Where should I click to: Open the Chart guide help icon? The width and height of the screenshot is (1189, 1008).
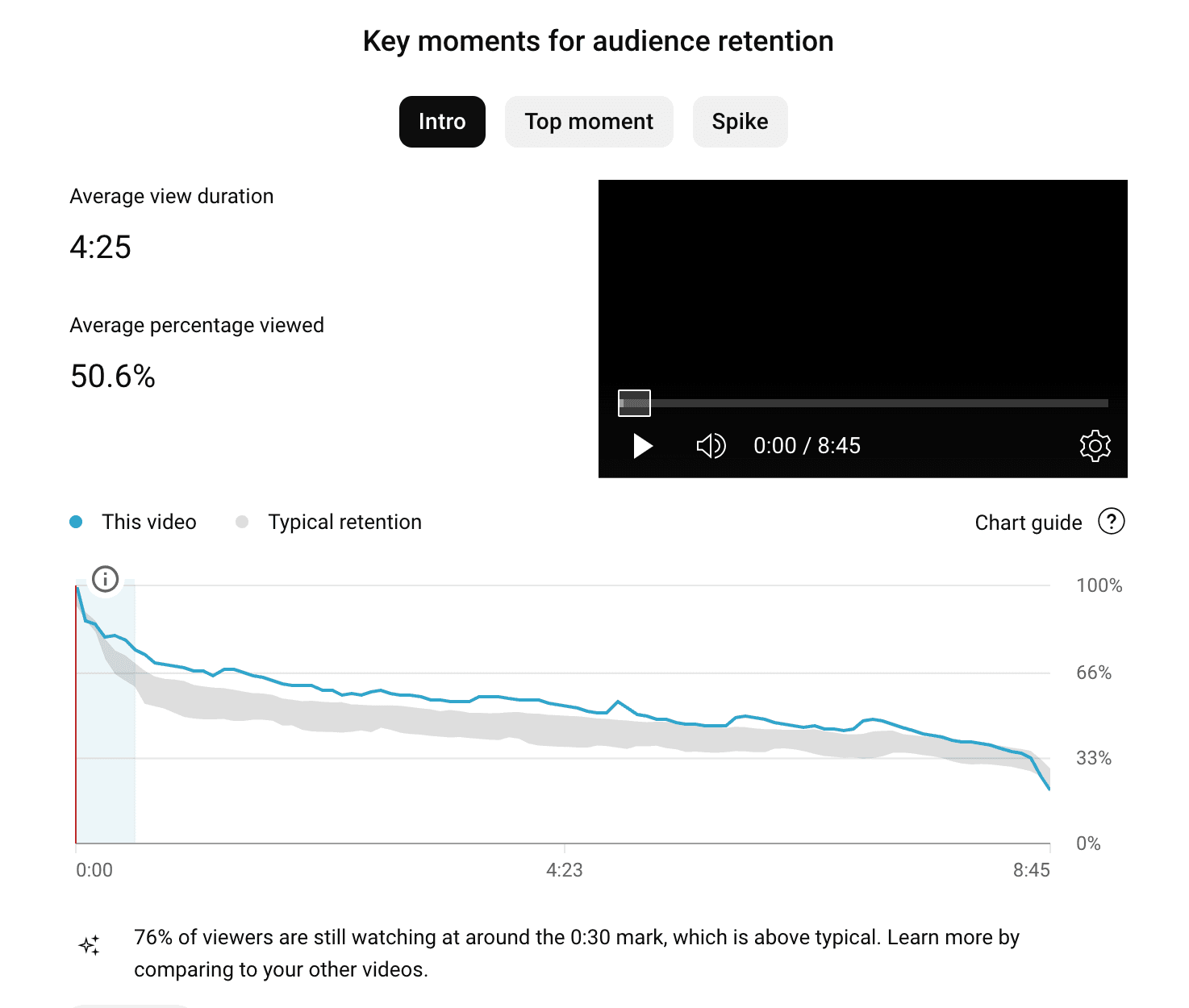pyautogui.click(x=1112, y=523)
